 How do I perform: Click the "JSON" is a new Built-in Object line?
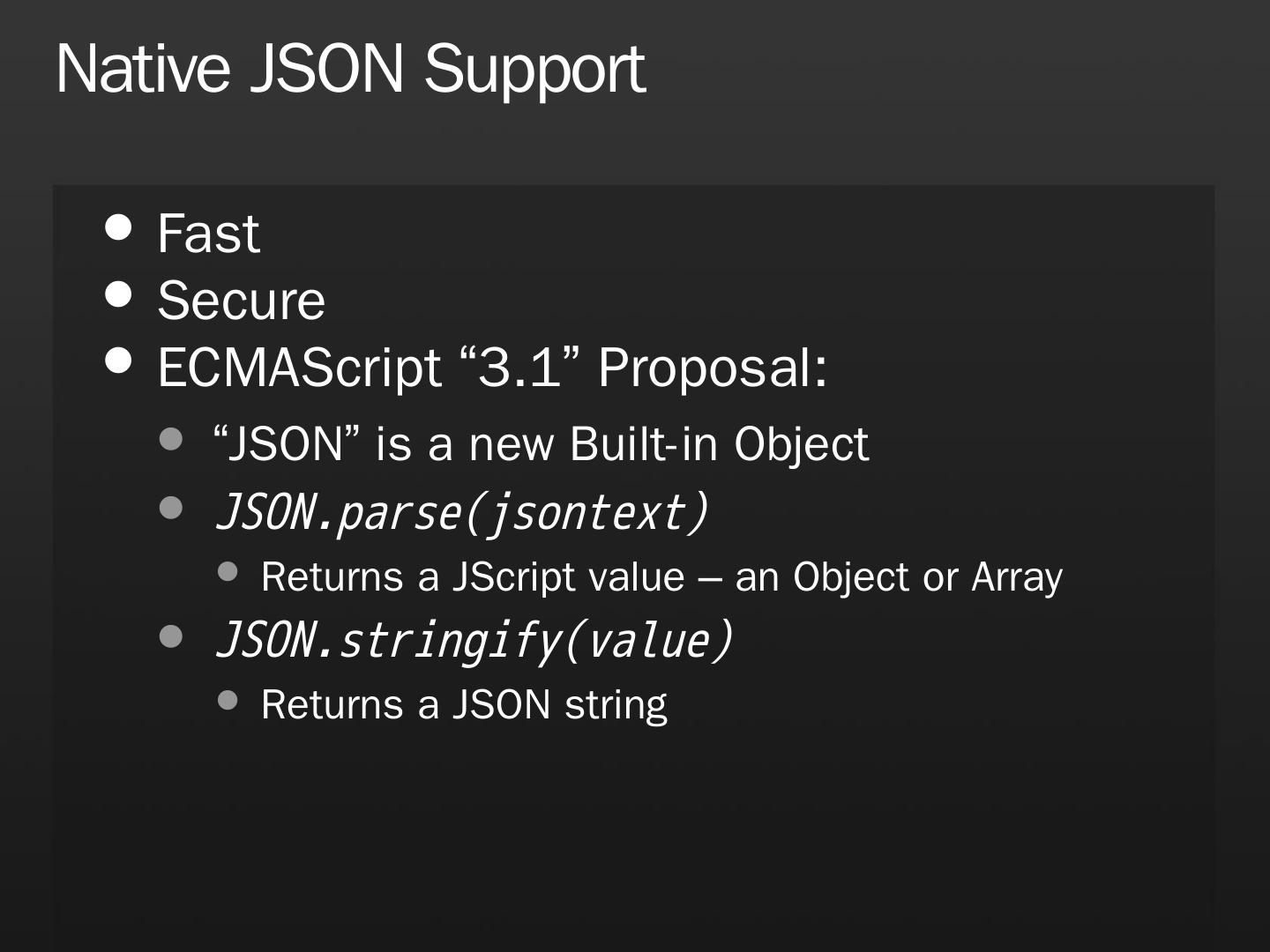tap(541, 443)
